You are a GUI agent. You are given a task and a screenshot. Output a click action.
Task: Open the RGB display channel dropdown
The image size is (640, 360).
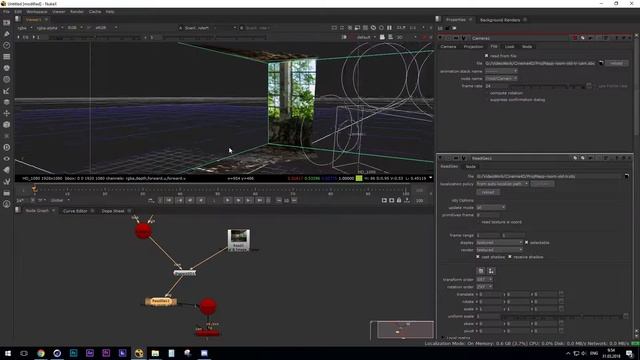pyautogui.click(x=75, y=28)
